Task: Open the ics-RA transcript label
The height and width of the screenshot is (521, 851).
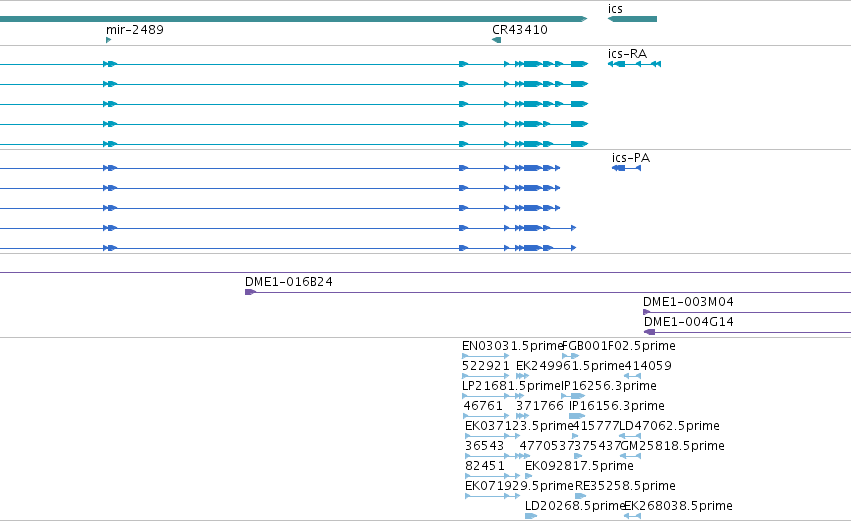Action: [627, 53]
